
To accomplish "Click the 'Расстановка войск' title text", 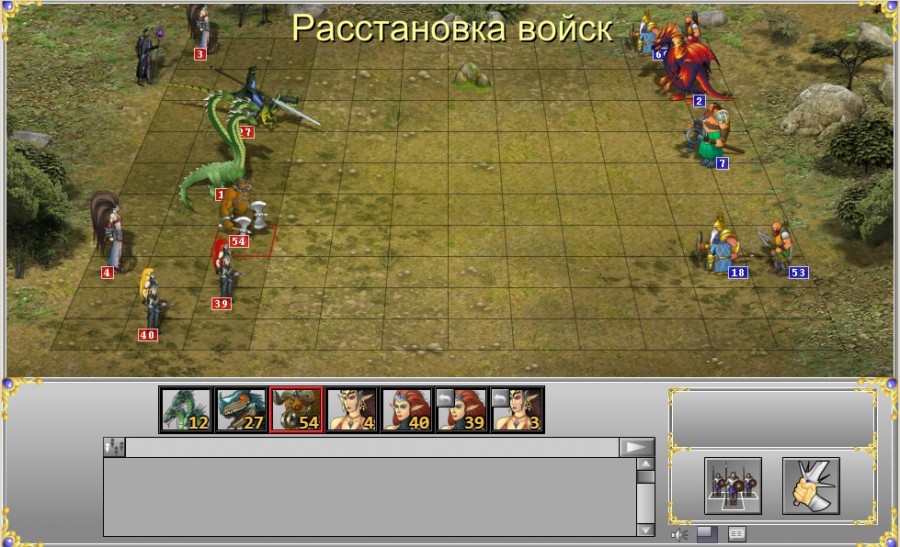I will [452, 28].
